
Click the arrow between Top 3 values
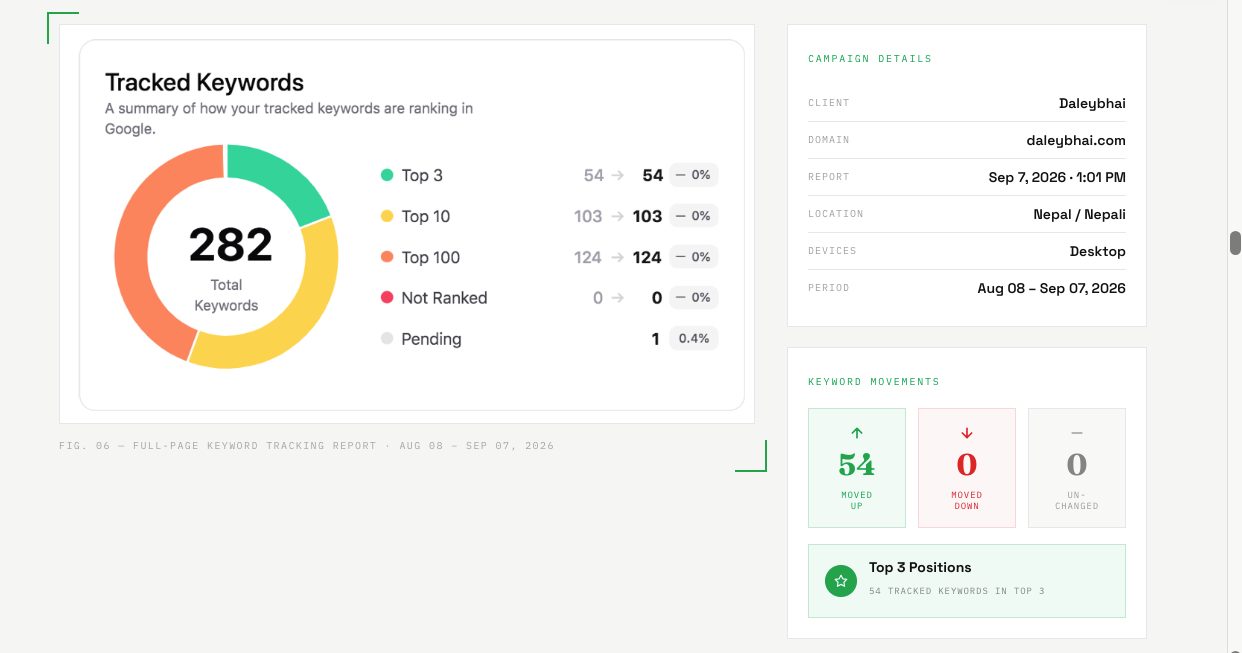tap(618, 175)
